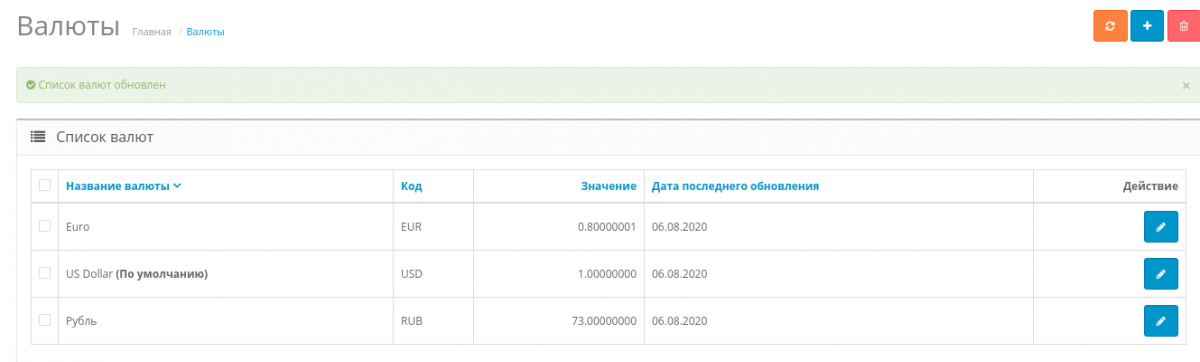
Task: Sort the table by 'Код' column
Action: pos(411,186)
